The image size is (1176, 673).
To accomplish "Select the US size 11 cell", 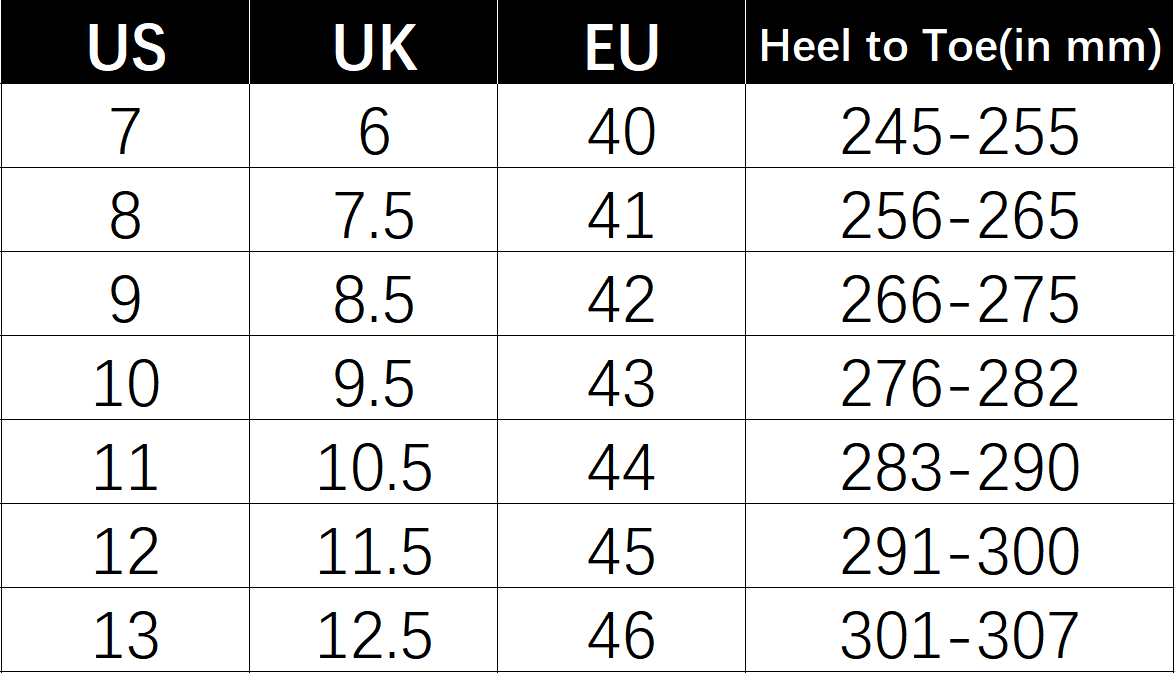I will (x=125, y=462).
